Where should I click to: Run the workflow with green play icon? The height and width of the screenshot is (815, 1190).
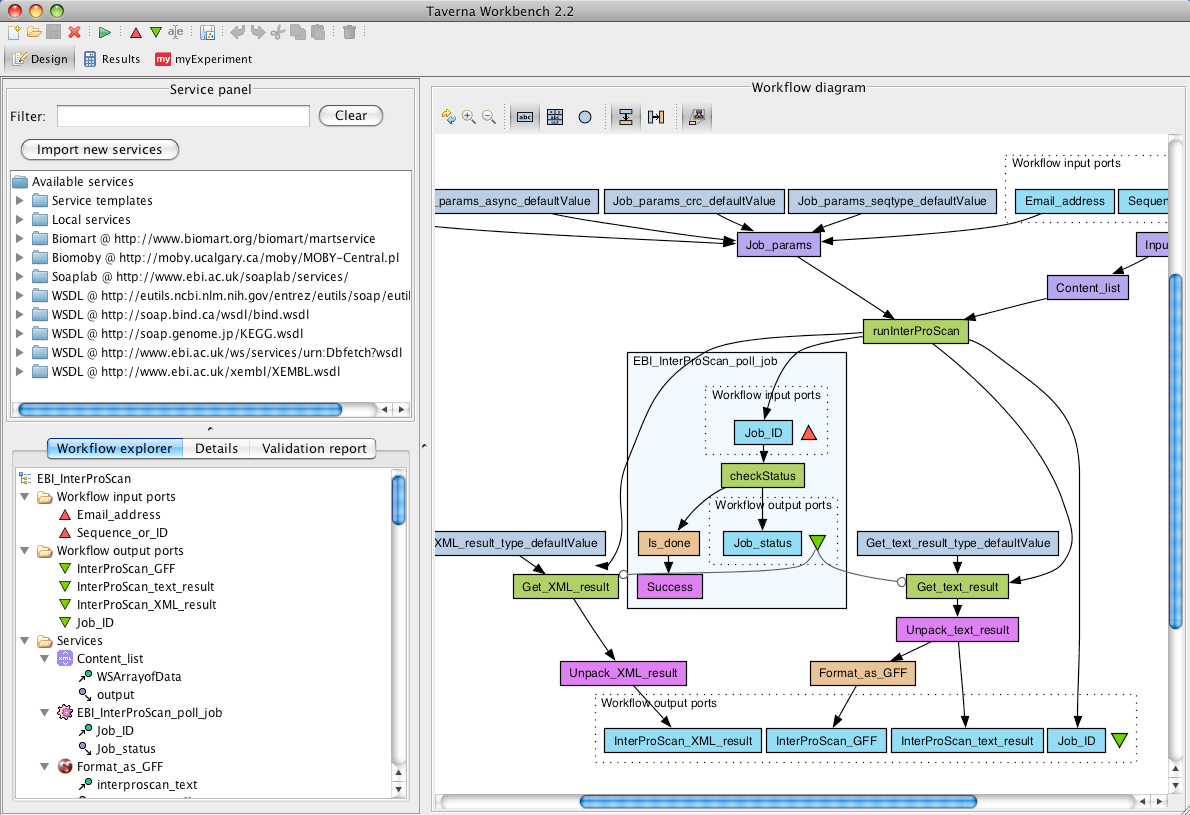click(104, 33)
